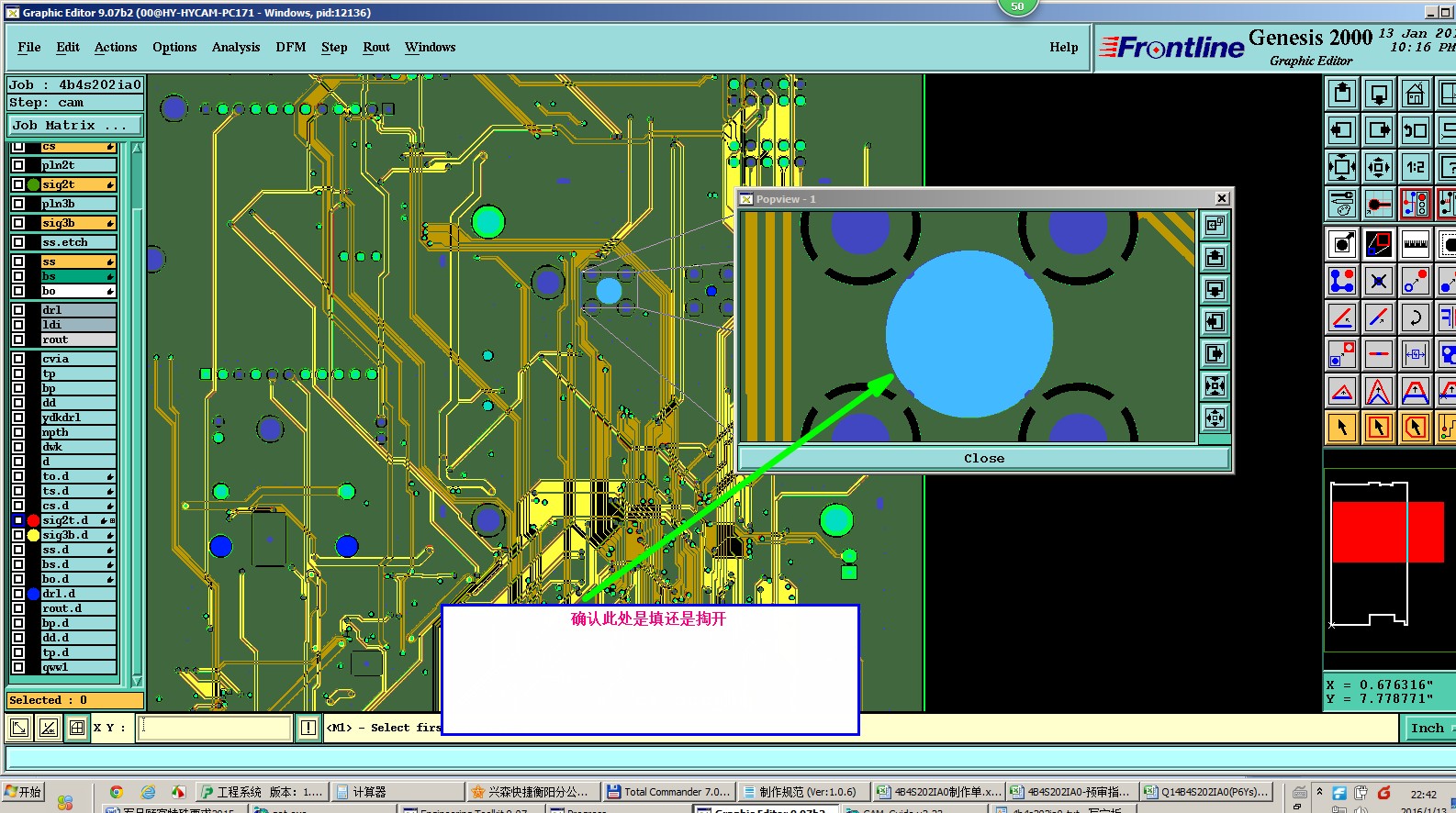Open the Analysis menu

(x=236, y=48)
